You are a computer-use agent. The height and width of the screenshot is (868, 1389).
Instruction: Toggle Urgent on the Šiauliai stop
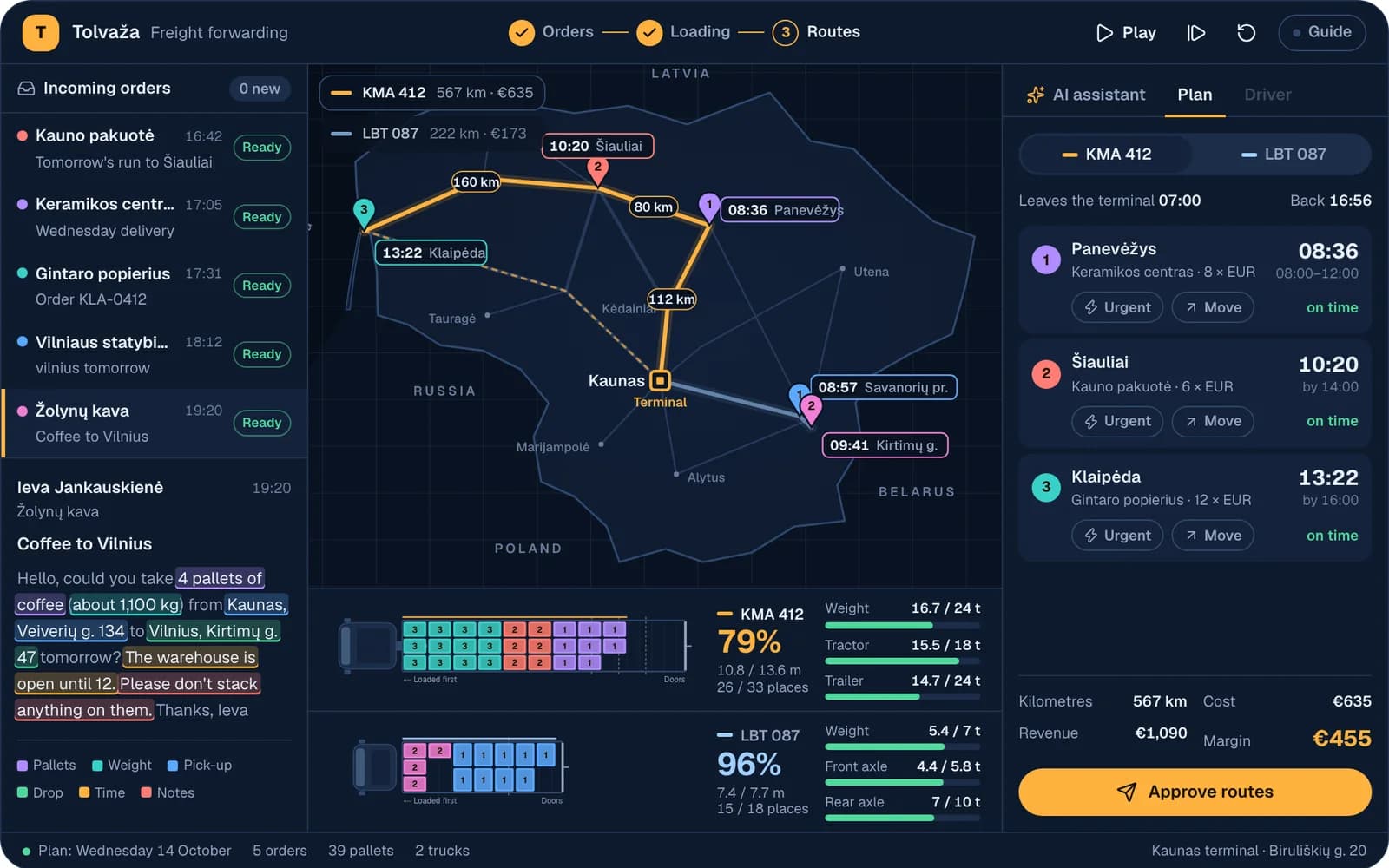coord(1117,421)
